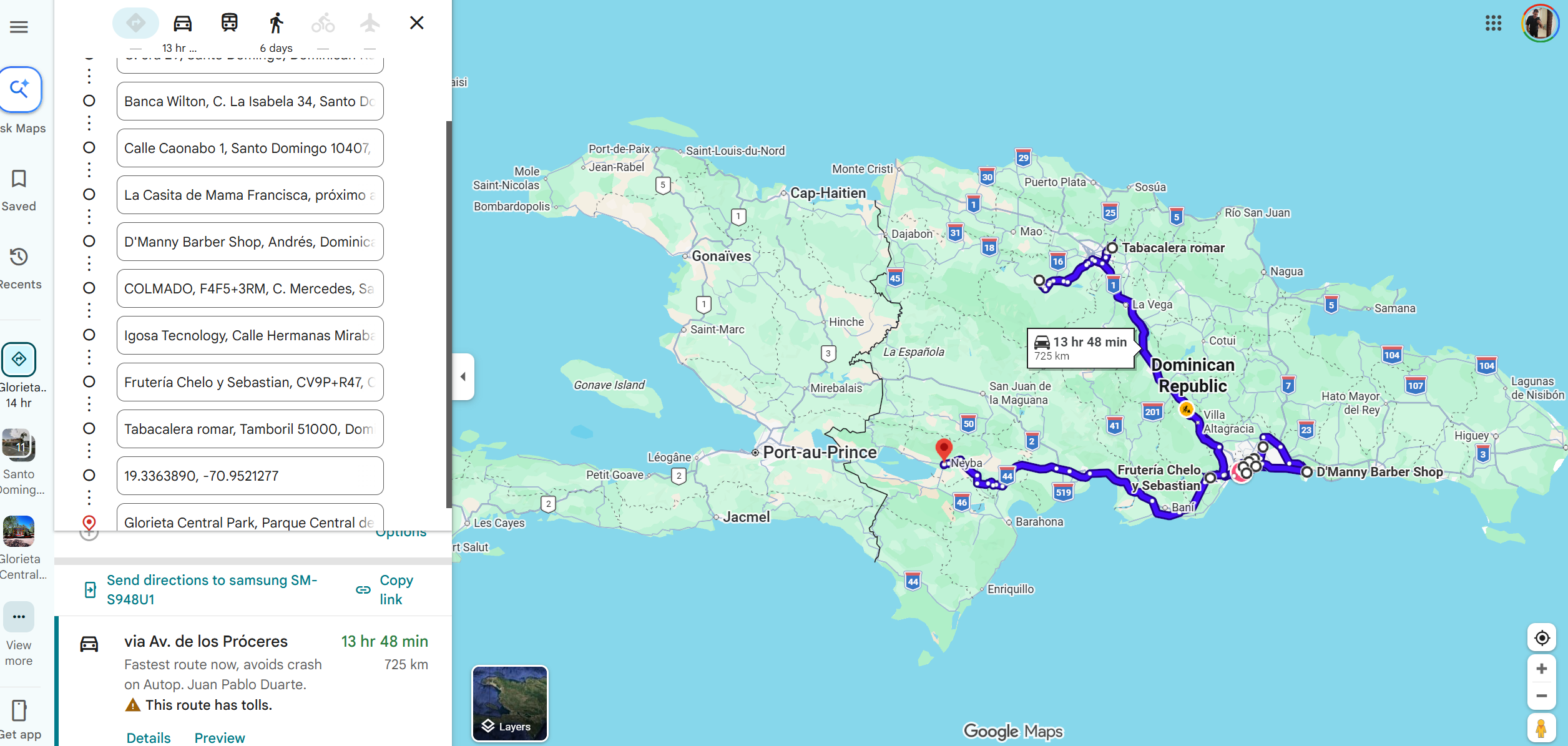
Task: Click Frutería Chelo y Sebastian map marker
Action: tap(1210, 478)
